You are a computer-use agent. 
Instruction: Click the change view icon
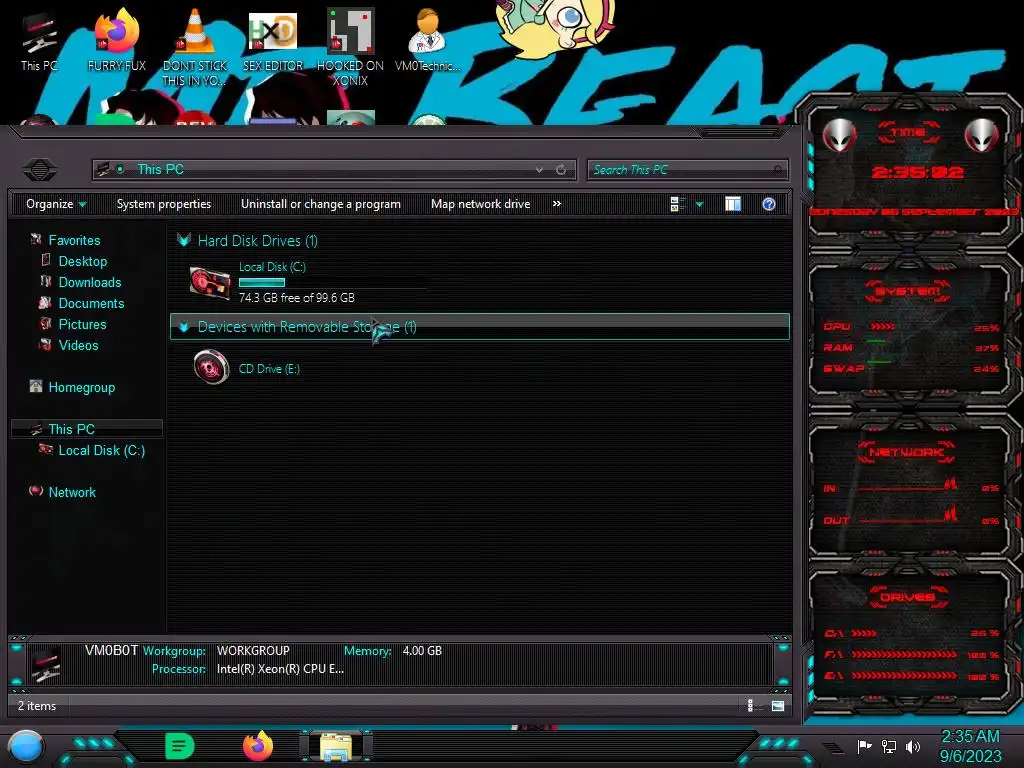click(x=677, y=204)
